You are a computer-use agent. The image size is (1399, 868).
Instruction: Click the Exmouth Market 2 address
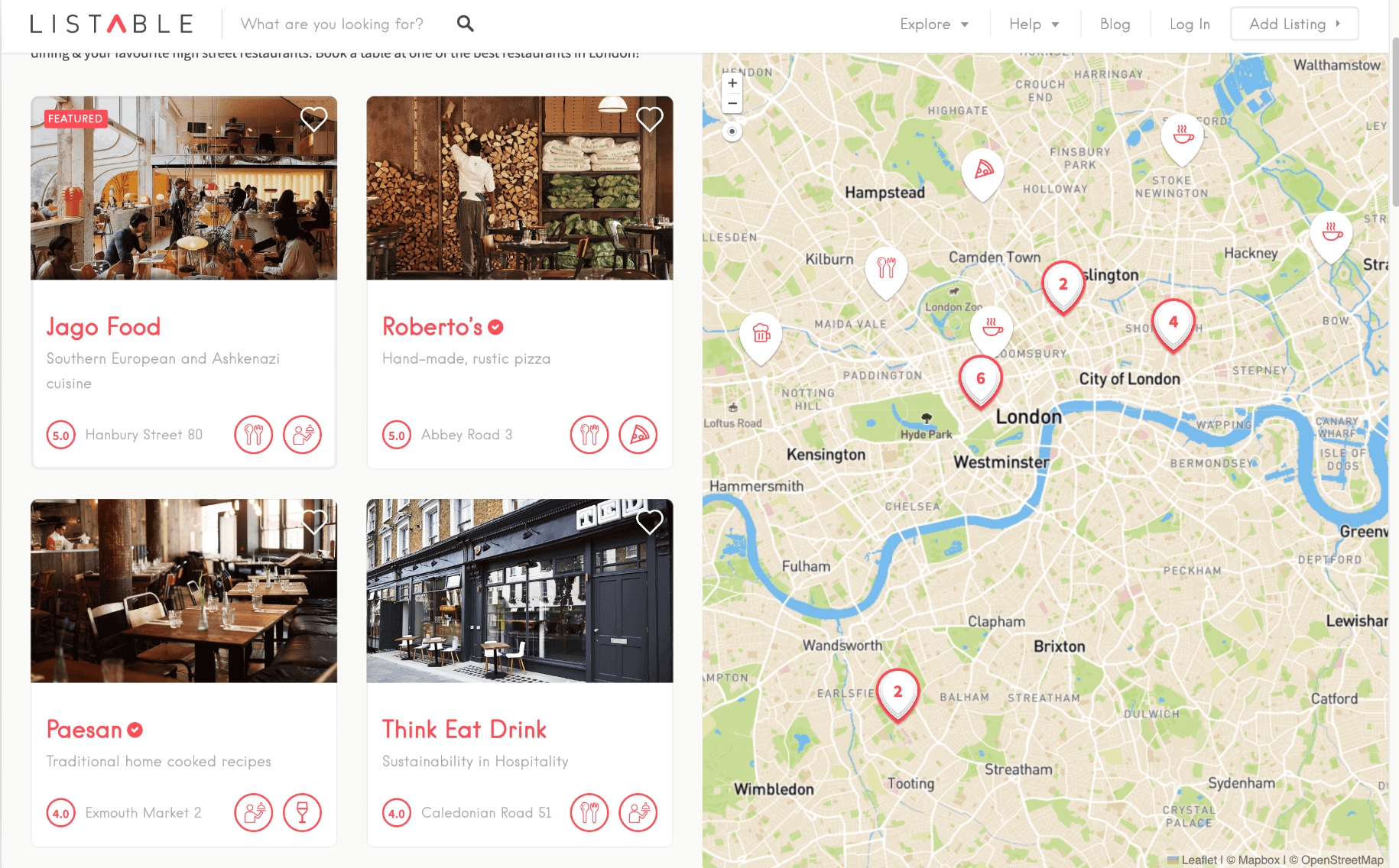point(143,813)
